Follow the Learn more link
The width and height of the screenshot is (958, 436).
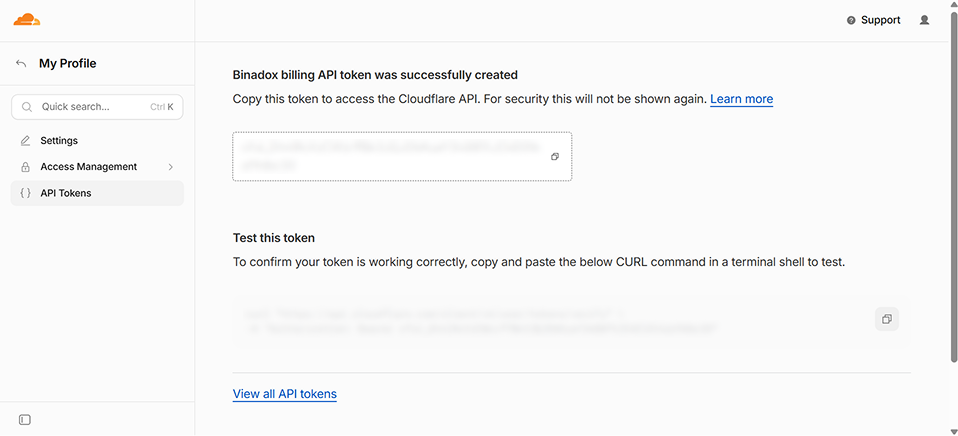(x=741, y=99)
